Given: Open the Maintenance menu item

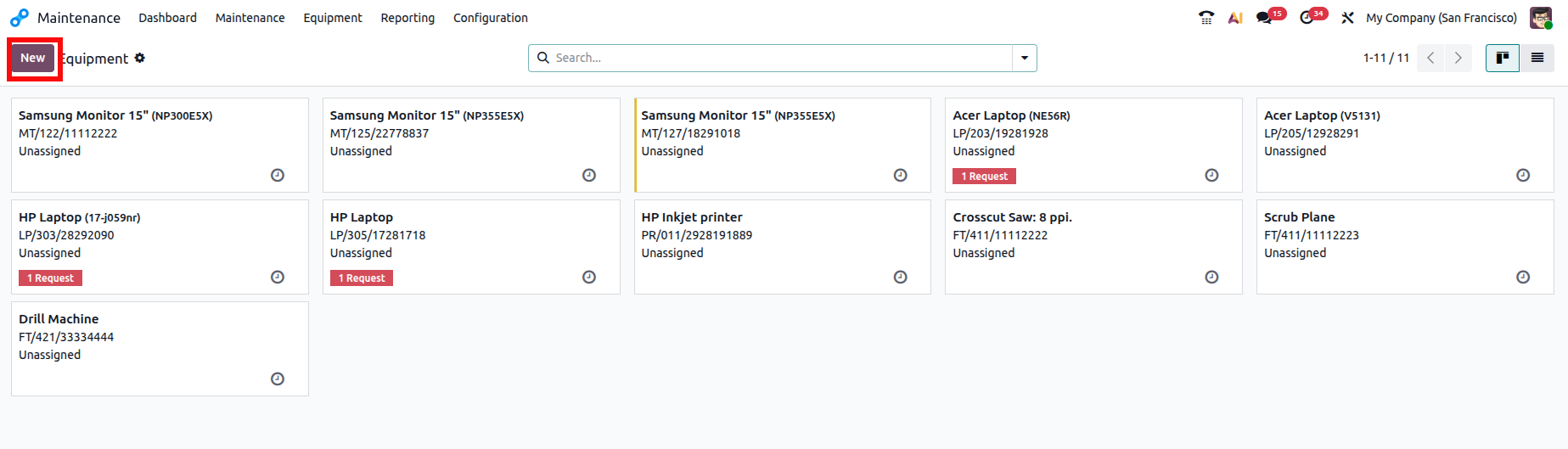Looking at the screenshot, I should tap(250, 18).
